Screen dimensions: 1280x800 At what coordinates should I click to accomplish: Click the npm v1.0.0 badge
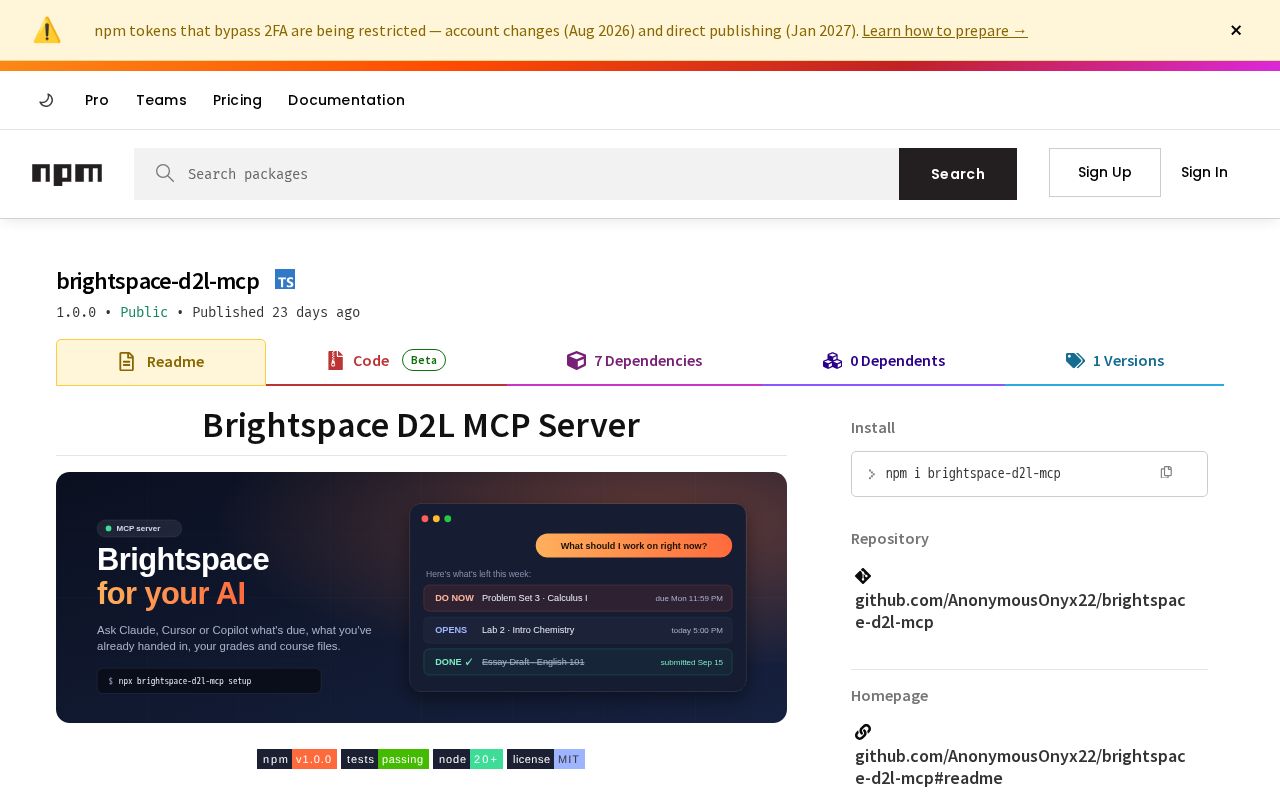[297, 759]
